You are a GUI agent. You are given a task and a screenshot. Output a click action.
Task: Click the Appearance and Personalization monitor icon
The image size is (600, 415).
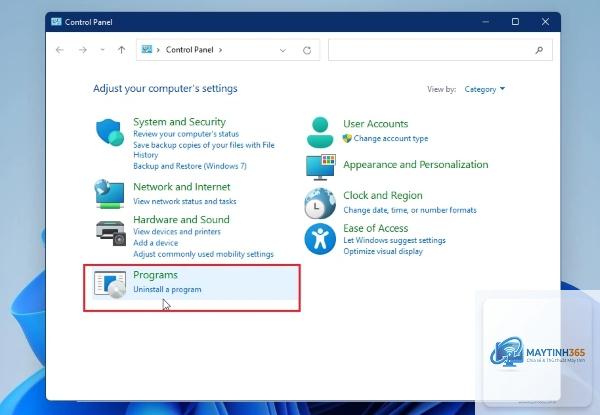[x=321, y=167]
